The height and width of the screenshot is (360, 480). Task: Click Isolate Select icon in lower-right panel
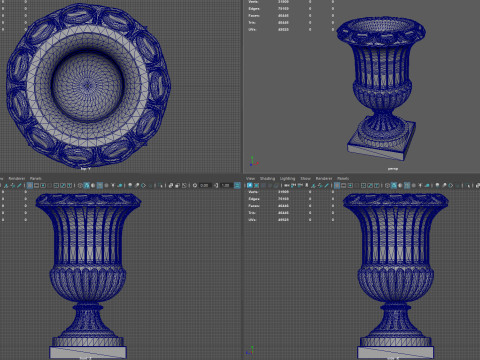coord(468,185)
